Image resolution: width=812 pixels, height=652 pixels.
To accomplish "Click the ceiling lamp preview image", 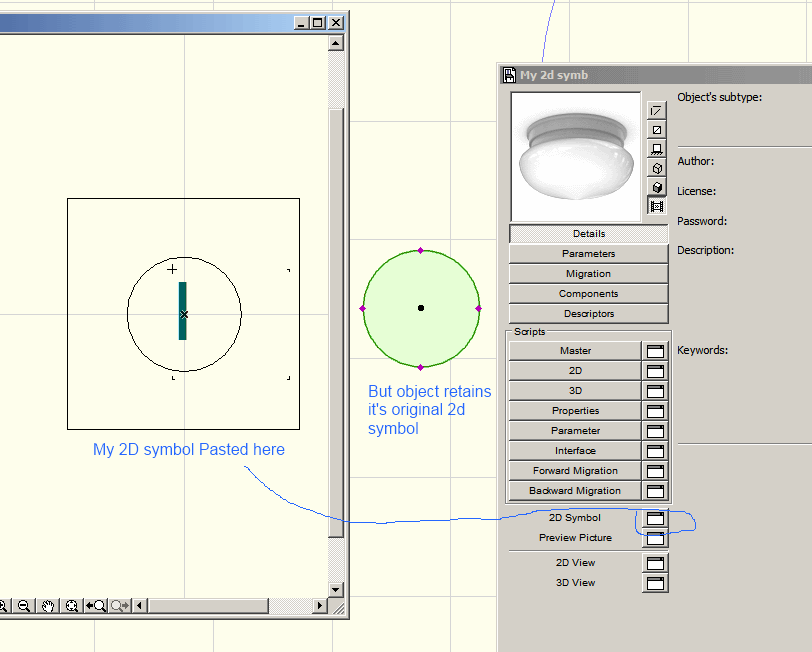I will [575, 156].
